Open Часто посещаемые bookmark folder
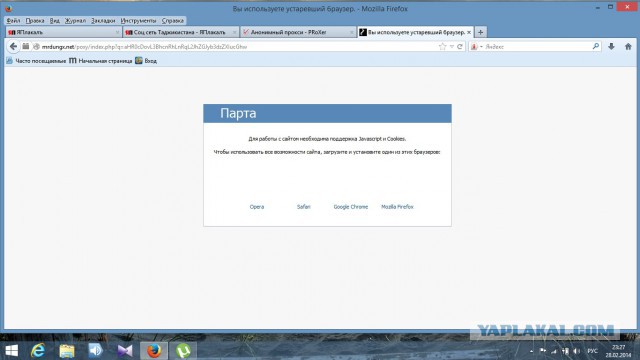 [x=36, y=61]
